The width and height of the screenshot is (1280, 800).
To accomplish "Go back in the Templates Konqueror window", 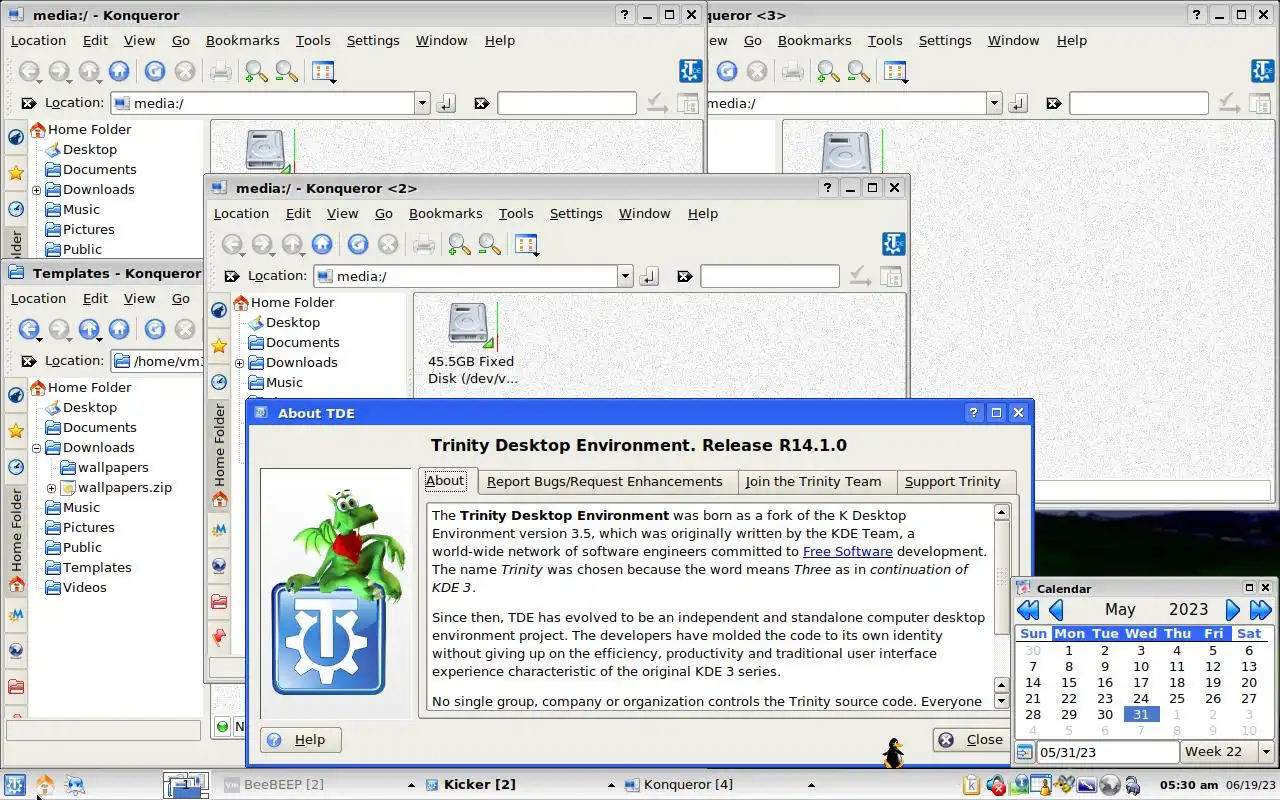I will pyautogui.click(x=29, y=329).
